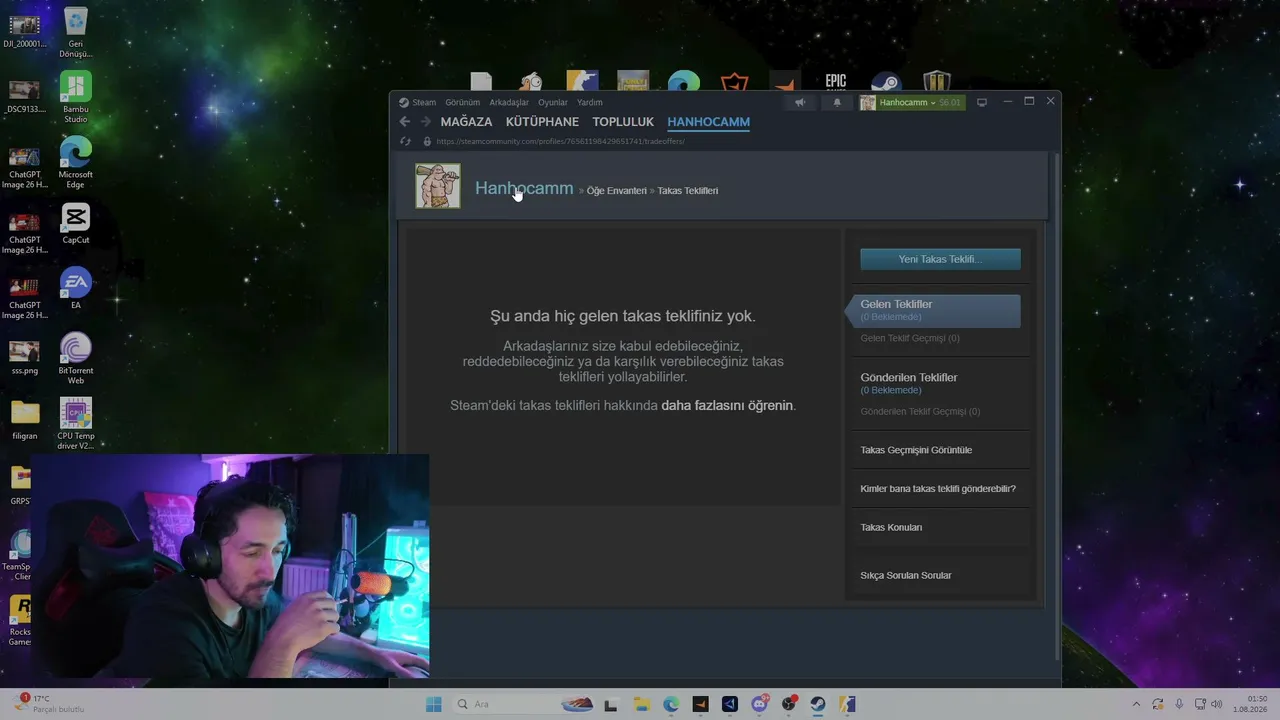Open the weather widget showing 17°C
Viewport: 1280px width, 720px height.
(48, 704)
